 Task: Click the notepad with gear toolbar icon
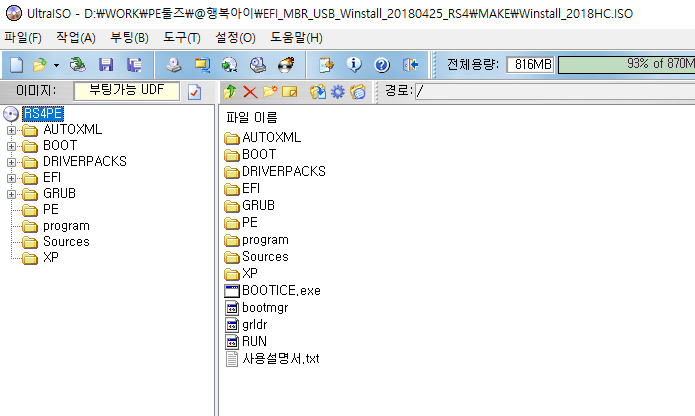pyautogui.click(x=326, y=65)
